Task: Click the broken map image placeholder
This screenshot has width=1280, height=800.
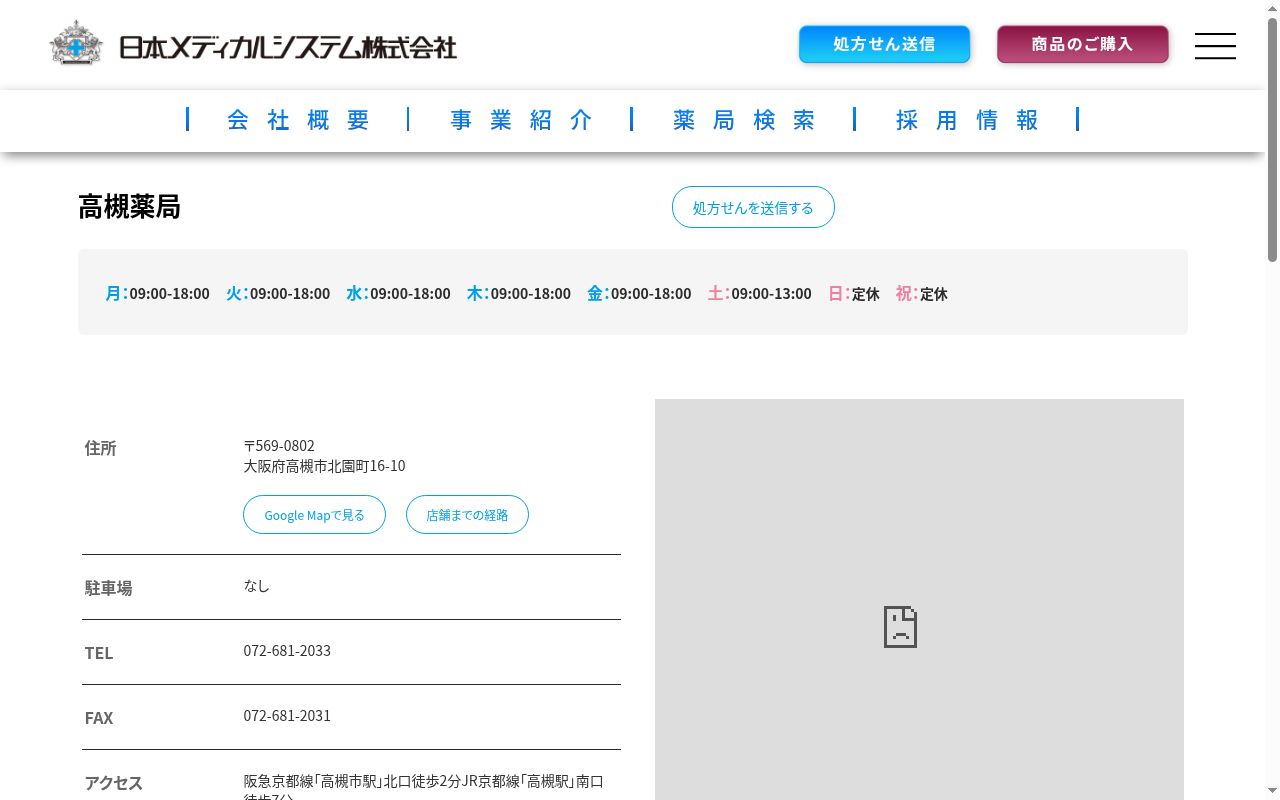Action: tap(919, 600)
